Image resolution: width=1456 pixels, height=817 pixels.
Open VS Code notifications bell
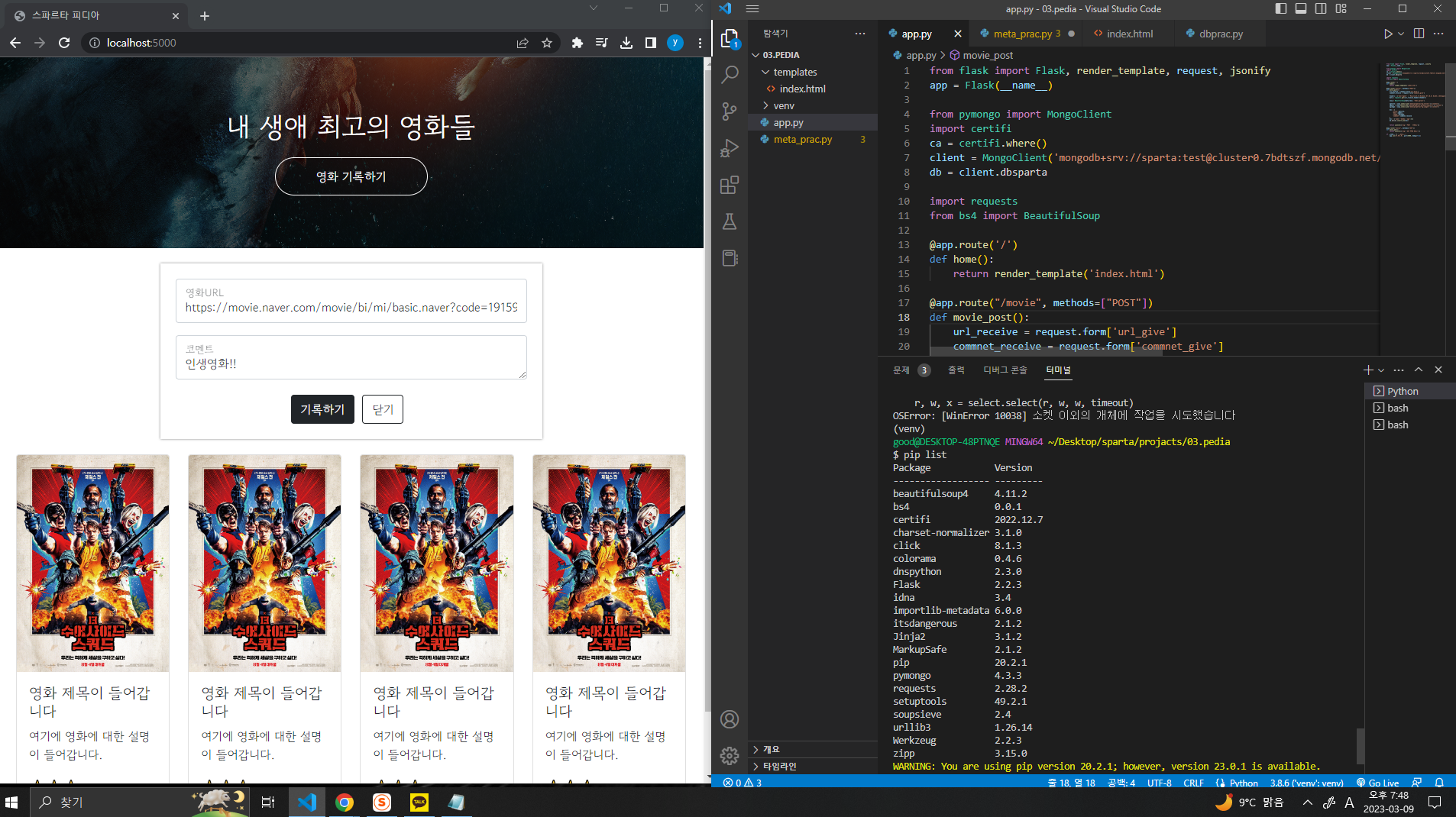[1439, 783]
